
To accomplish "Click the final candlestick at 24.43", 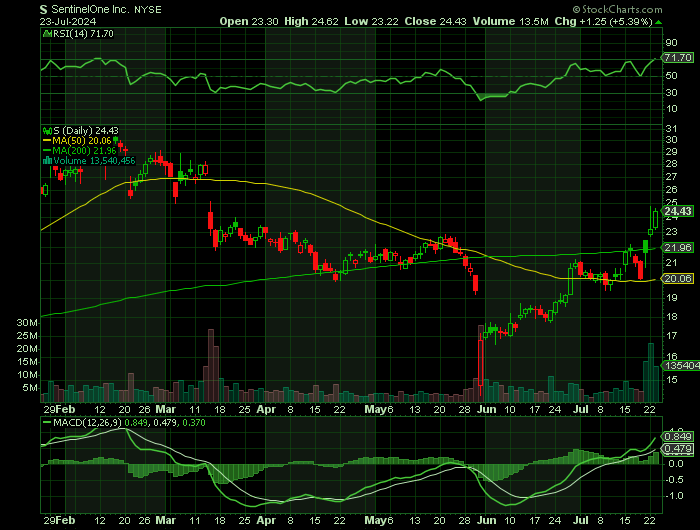I will pos(655,219).
